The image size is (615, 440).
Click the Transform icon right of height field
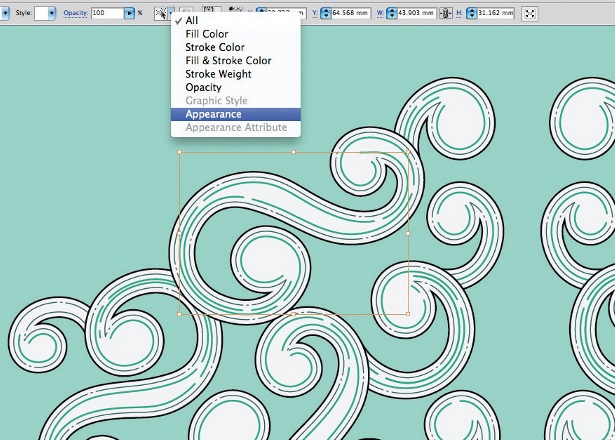click(x=530, y=14)
